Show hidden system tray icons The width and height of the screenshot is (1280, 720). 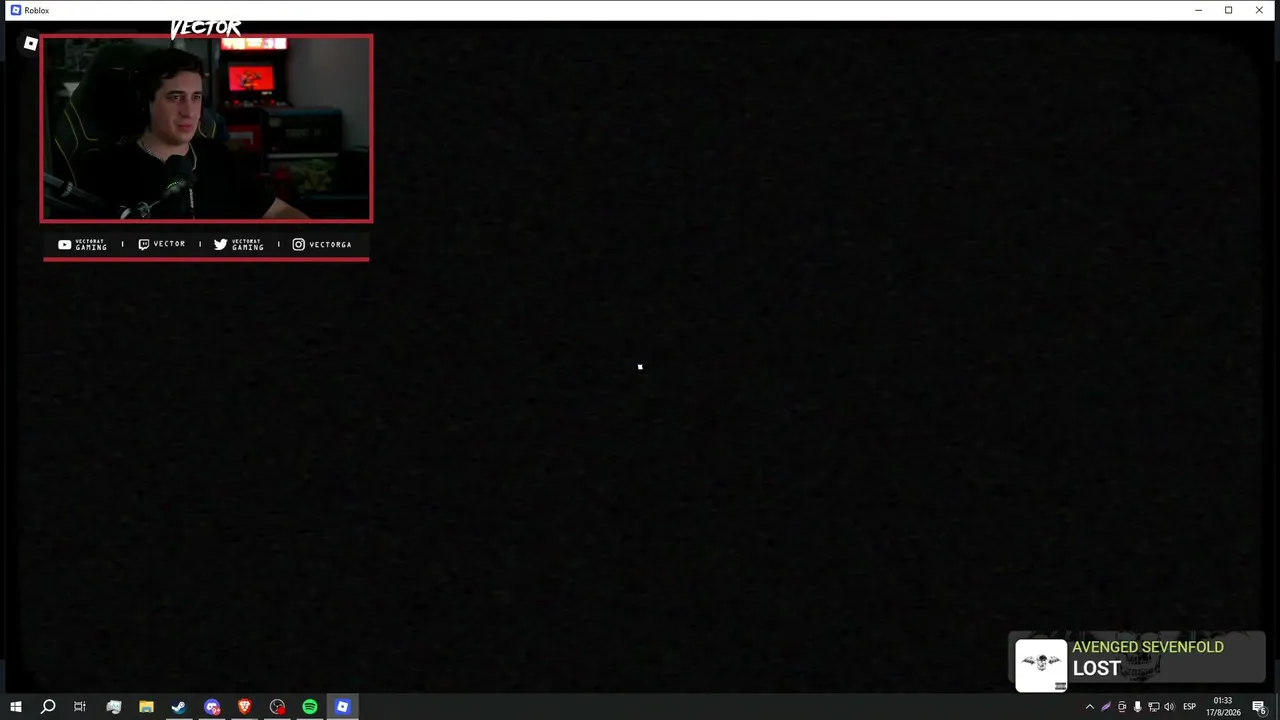[x=1090, y=707]
